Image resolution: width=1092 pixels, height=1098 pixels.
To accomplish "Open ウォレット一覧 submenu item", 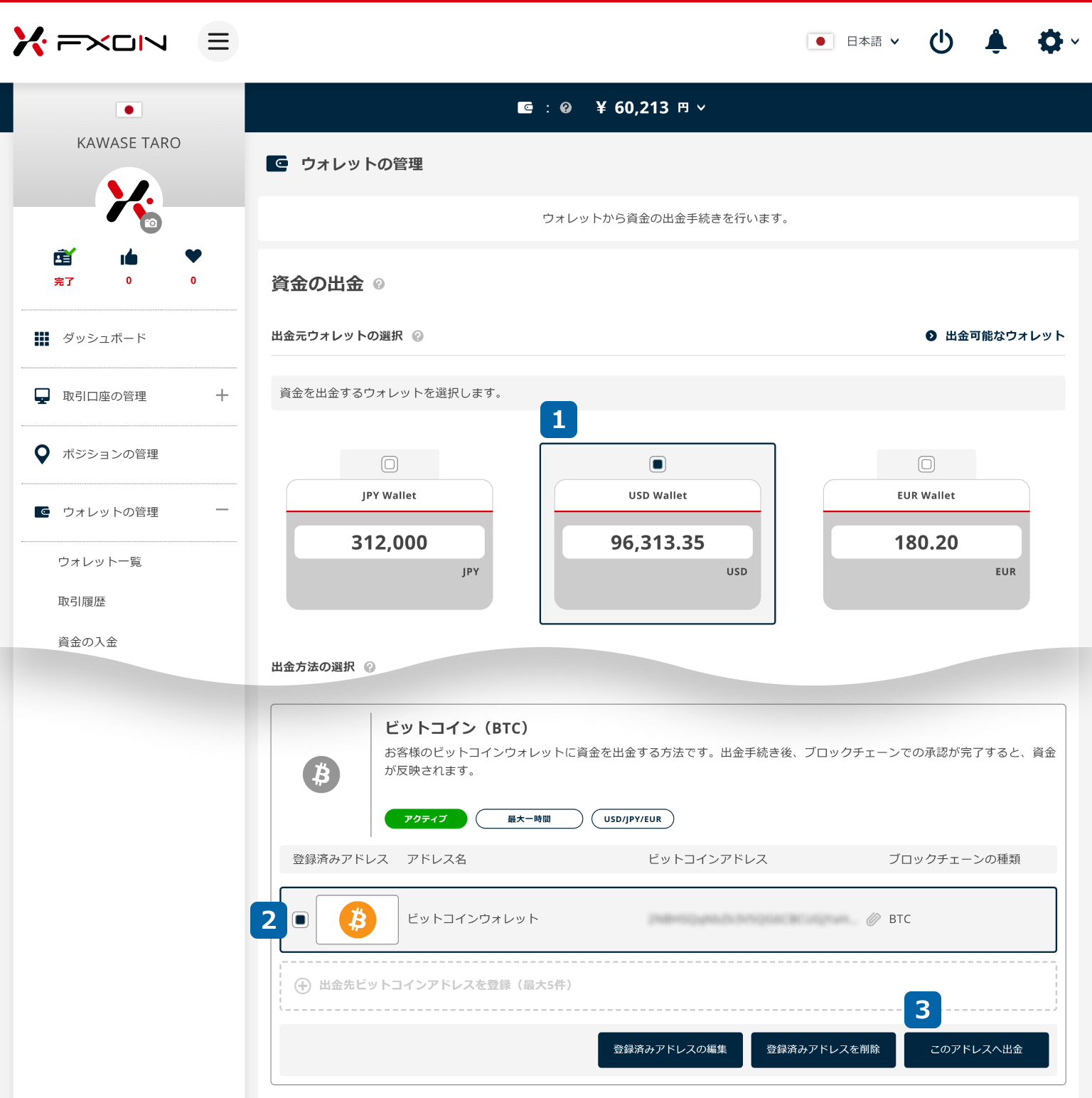I will coord(100,562).
